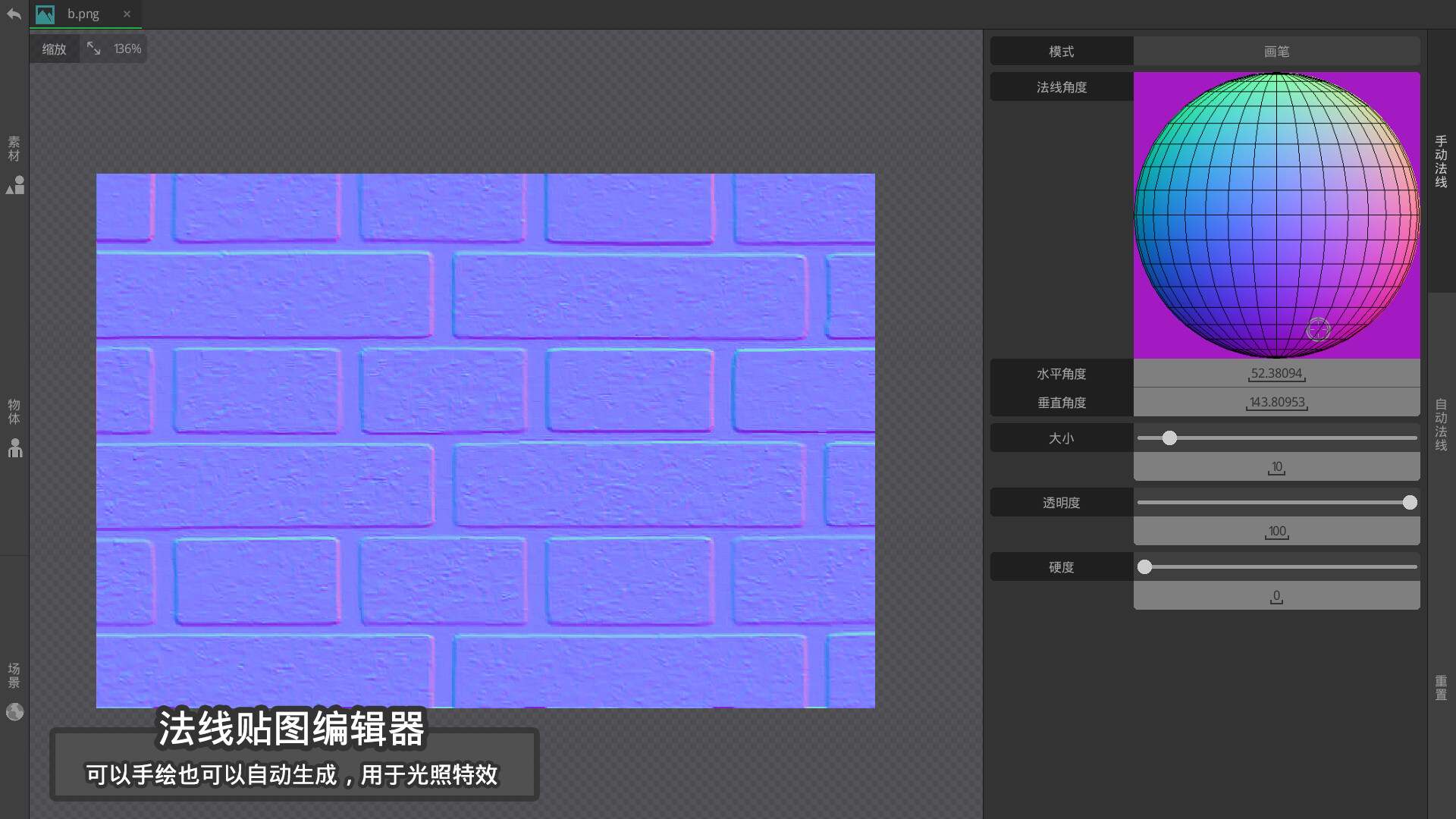
Task: Open the 素材 assets shapes icon
Action: [x=15, y=185]
